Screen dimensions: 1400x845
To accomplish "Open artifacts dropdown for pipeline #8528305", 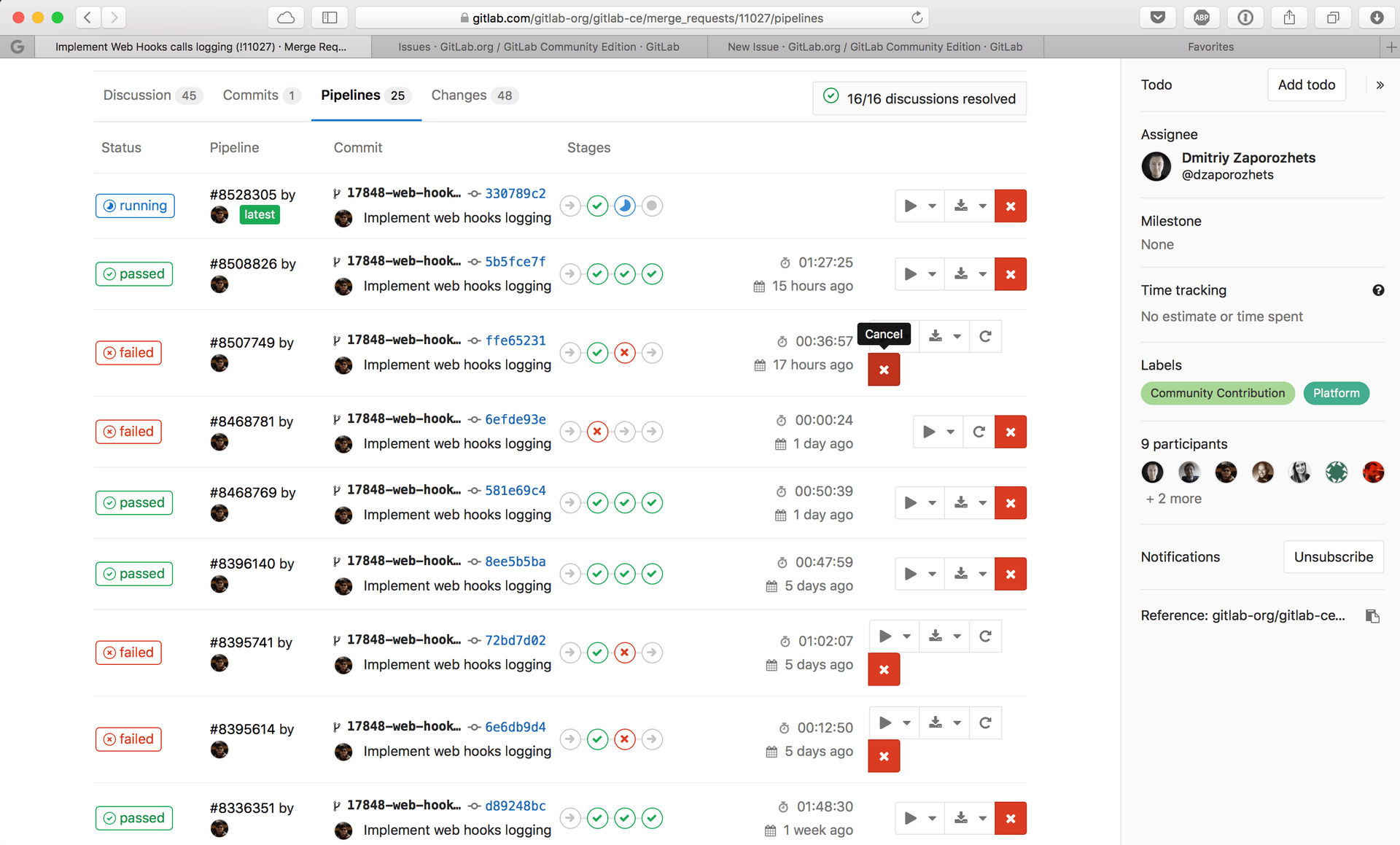I will [982, 206].
